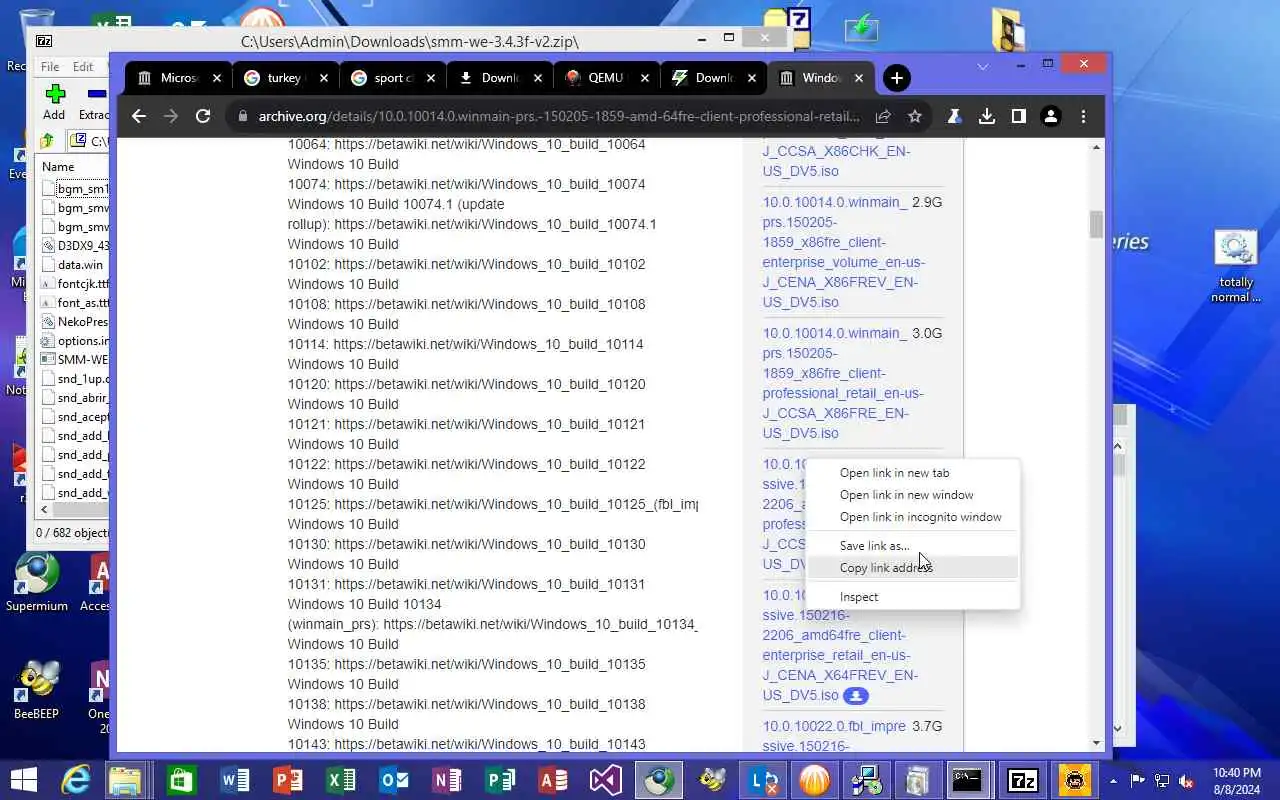The image size is (1280, 800).
Task: Open File Explorer from taskbar
Action: point(127,780)
